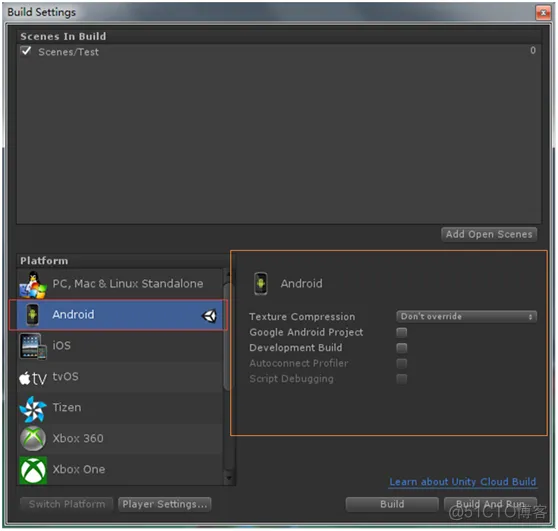Click the iOS devices icon
This screenshot has height=531, width=558.
coord(33,346)
